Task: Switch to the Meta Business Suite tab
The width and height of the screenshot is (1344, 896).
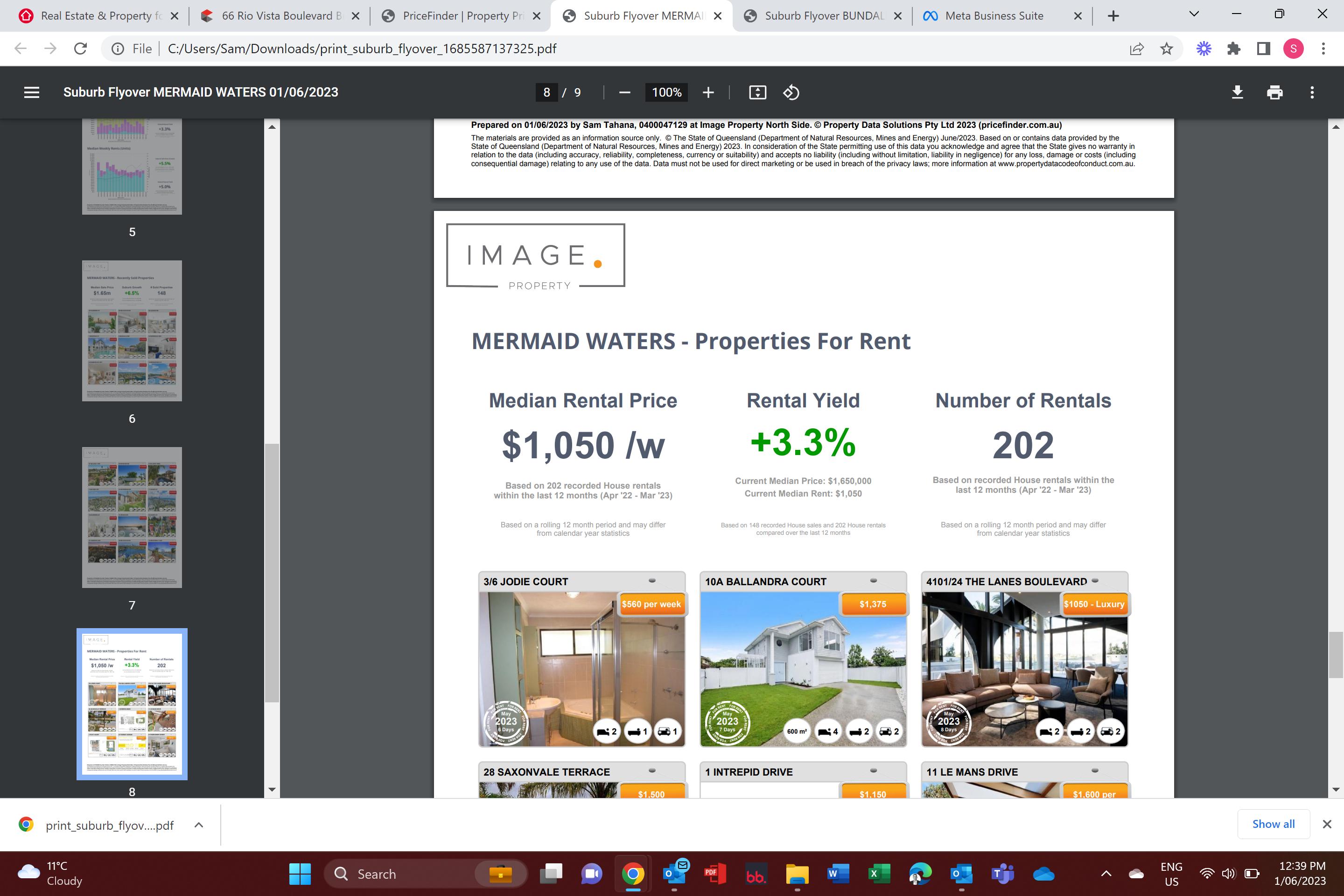Action: [x=994, y=16]
